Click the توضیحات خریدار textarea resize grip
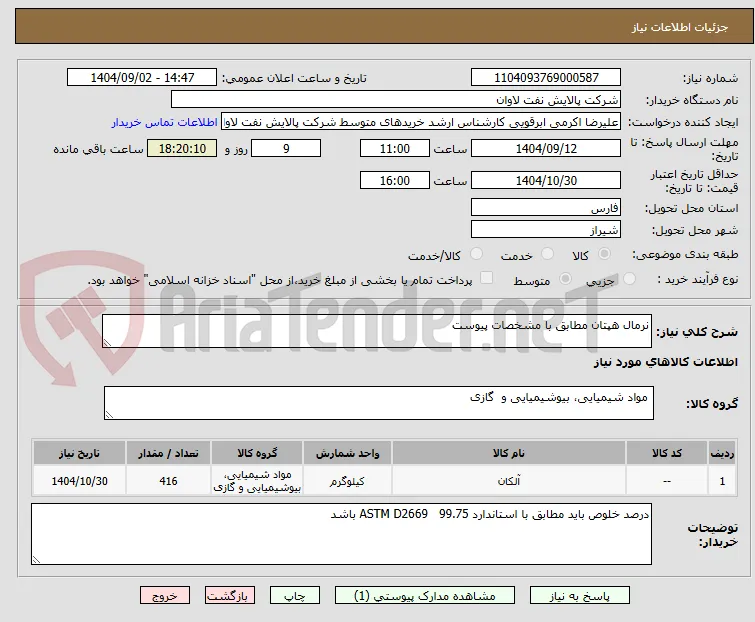This screenshot has width=755, height=622. point(37,559)
